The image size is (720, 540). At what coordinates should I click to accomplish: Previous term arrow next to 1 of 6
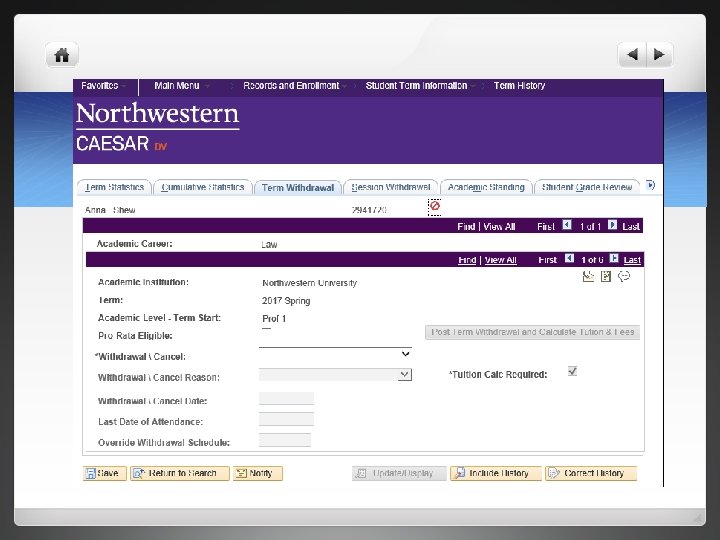(569, 258)
